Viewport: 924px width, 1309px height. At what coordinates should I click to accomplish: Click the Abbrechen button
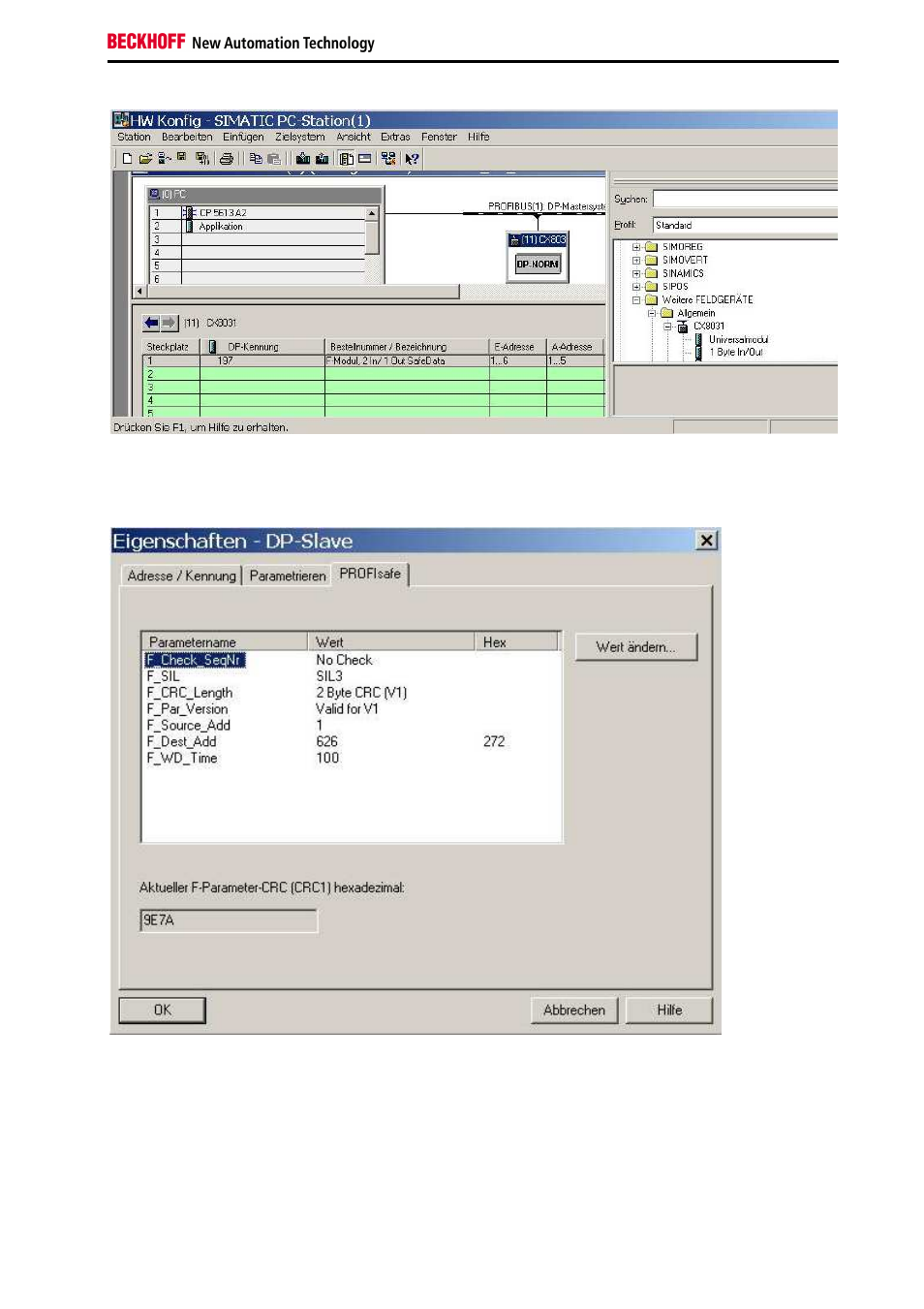pyautogui.click(x=573, y=1011)
